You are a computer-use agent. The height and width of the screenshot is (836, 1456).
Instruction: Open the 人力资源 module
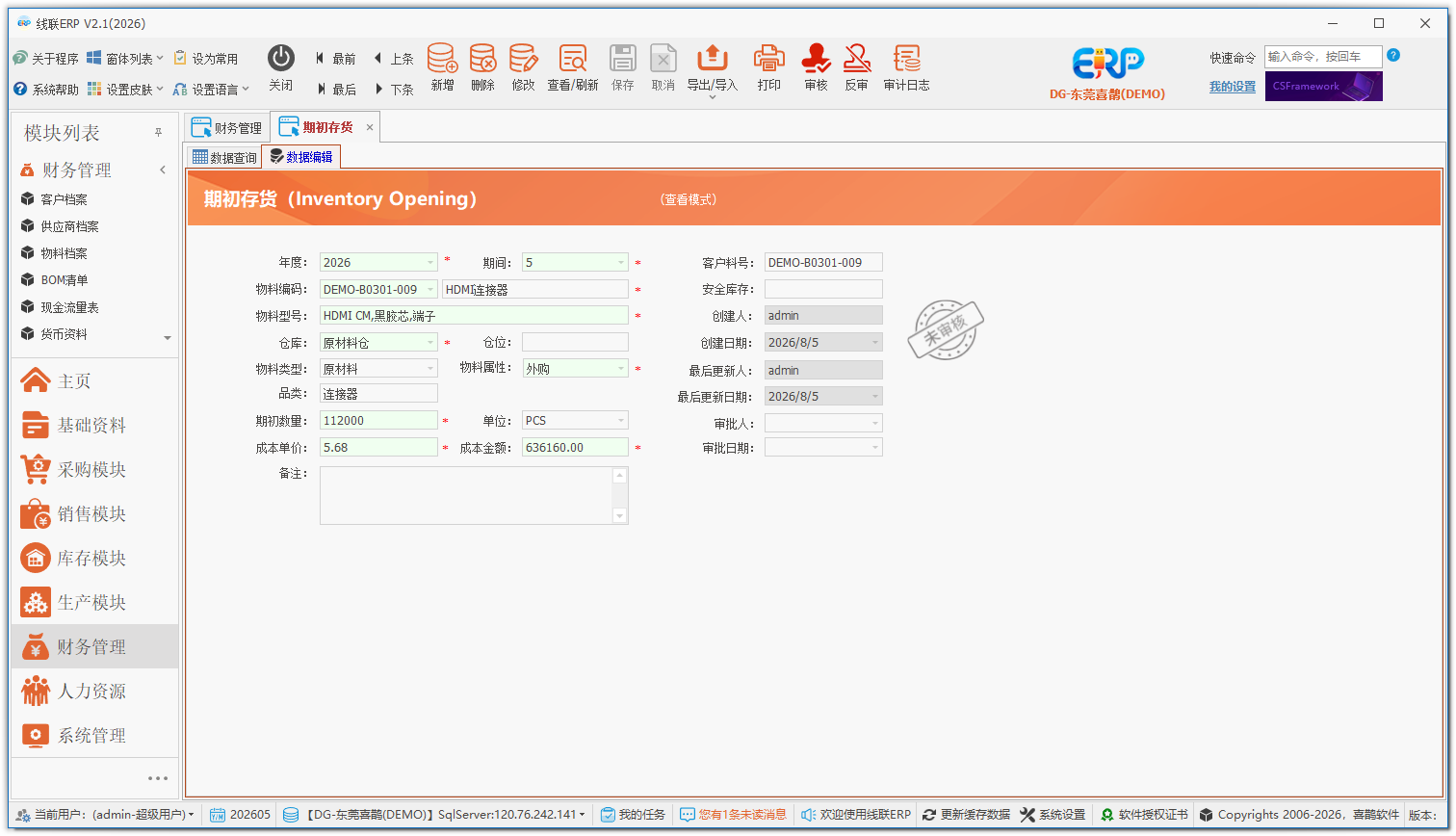pos(94,692)
